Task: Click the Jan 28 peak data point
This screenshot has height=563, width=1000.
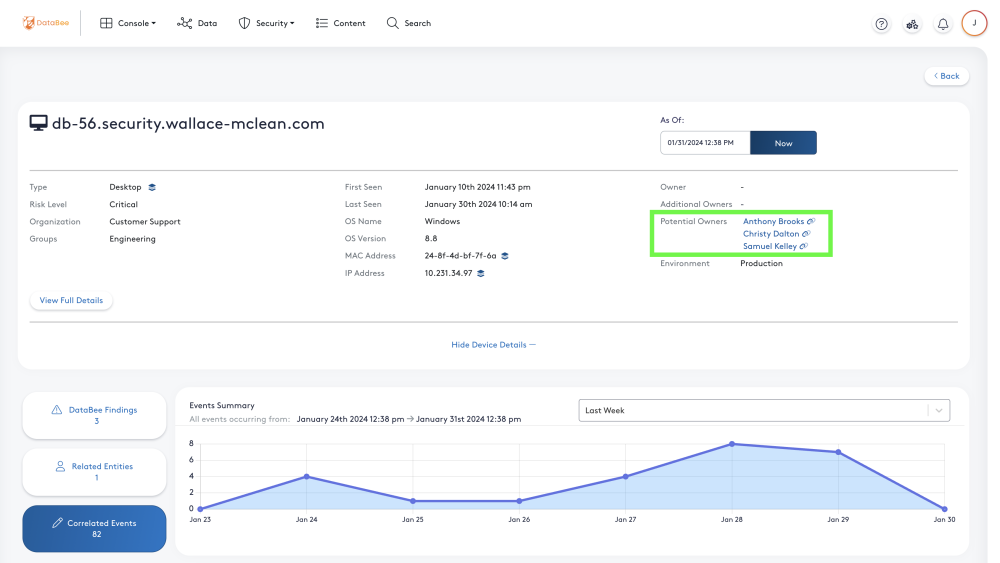Action: [732, 444]
